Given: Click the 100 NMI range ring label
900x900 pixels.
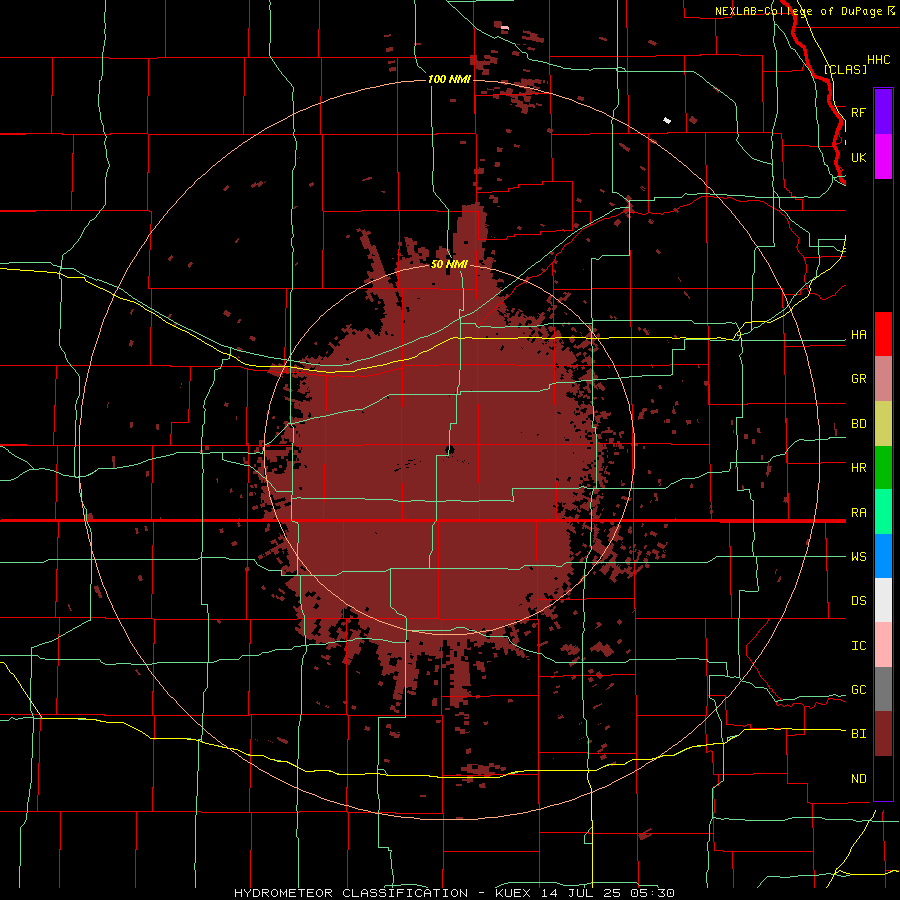Looking at the screenshot, I should pos(449,79).
